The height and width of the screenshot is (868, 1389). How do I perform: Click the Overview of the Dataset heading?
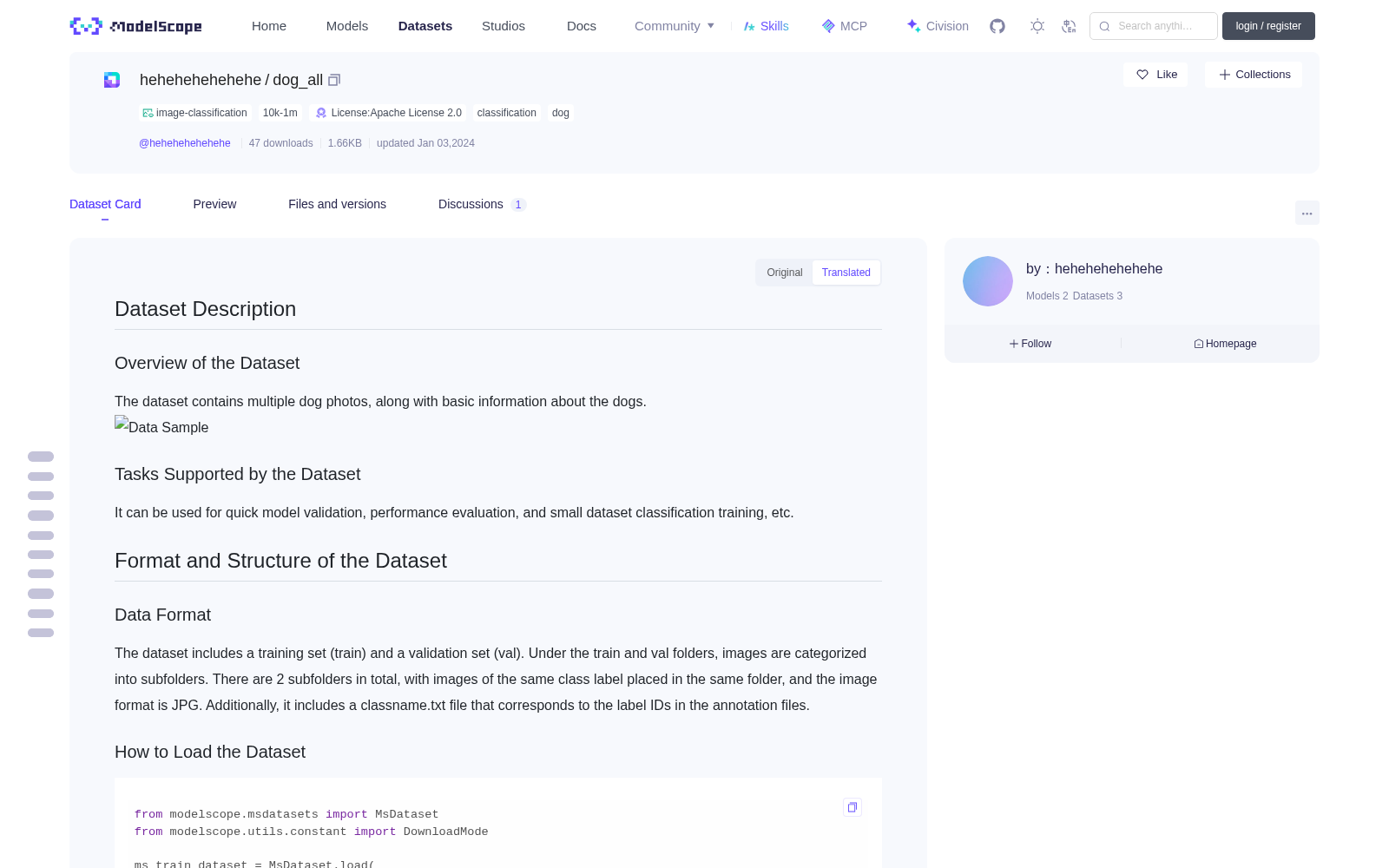pyautogui.click(x=207, y=363)
